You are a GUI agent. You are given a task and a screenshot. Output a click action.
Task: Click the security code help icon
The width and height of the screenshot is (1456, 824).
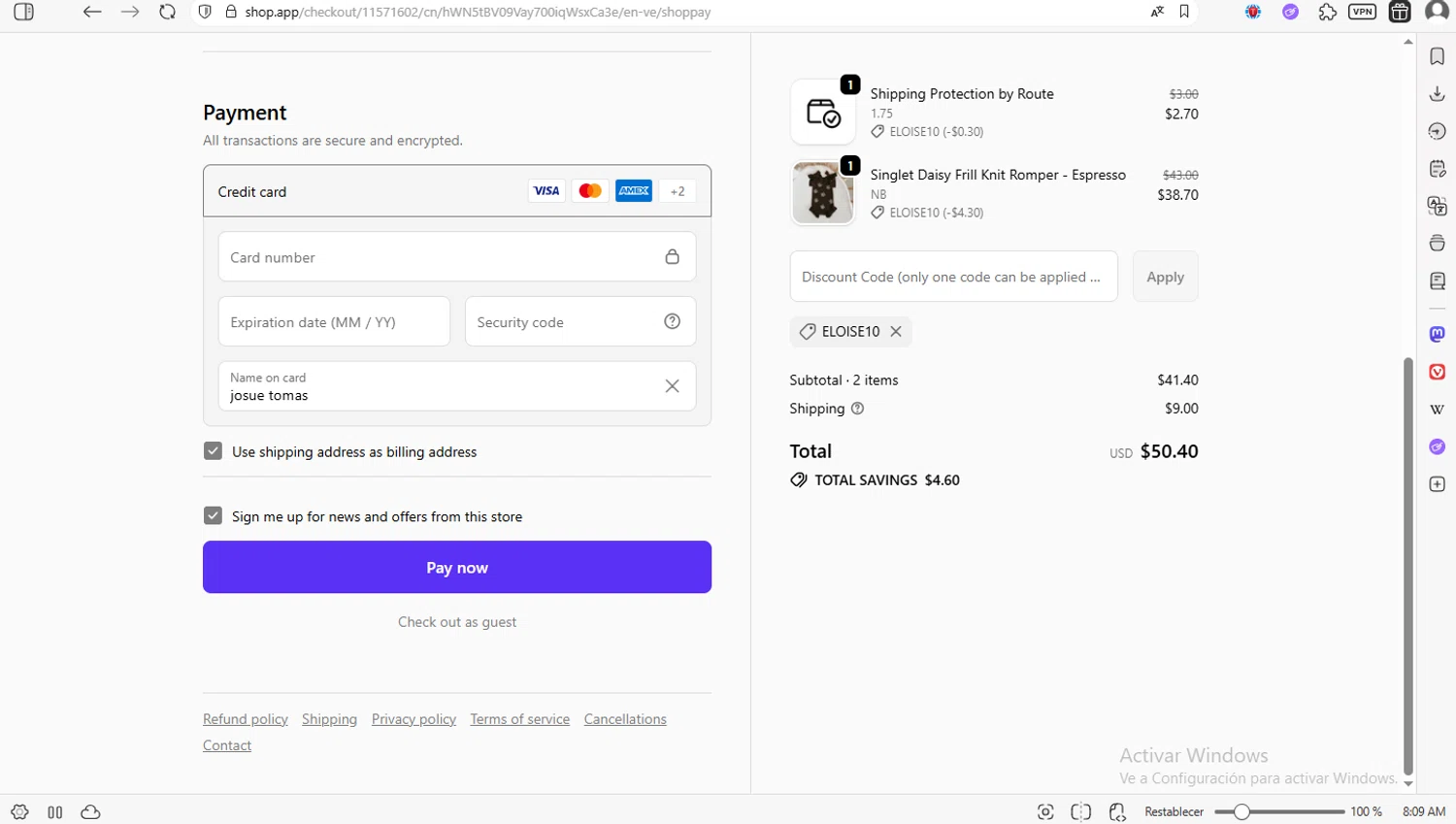[672, 321]
